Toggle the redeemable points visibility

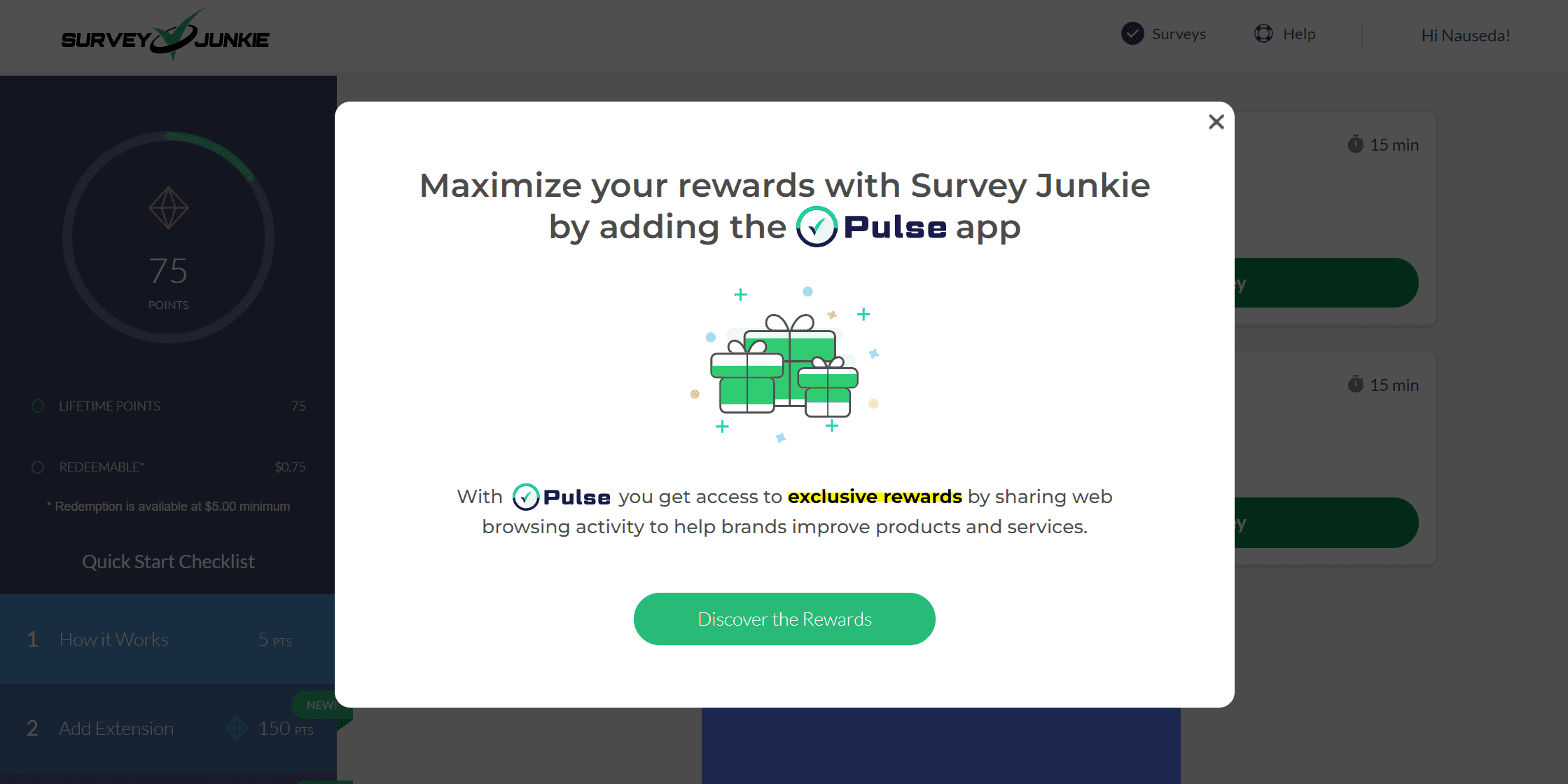38,467
